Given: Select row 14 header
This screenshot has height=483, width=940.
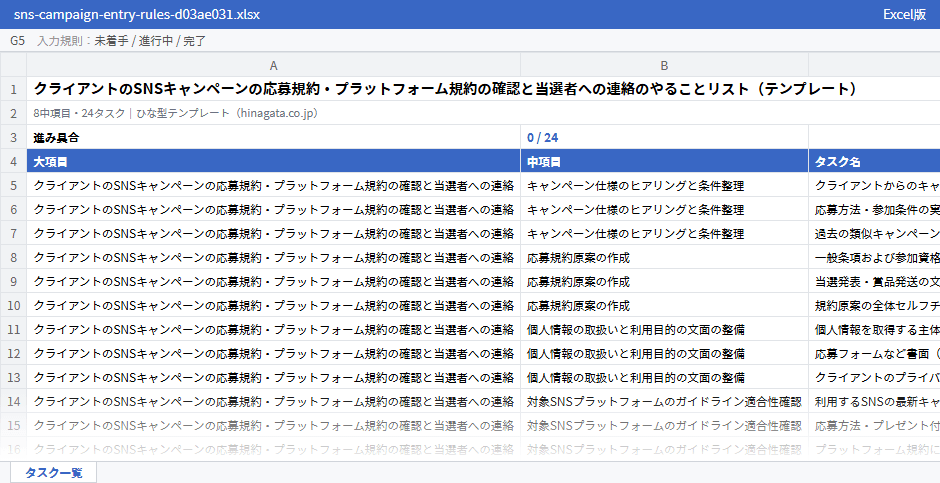Looking at the screenshot, I should pos(13,401).
